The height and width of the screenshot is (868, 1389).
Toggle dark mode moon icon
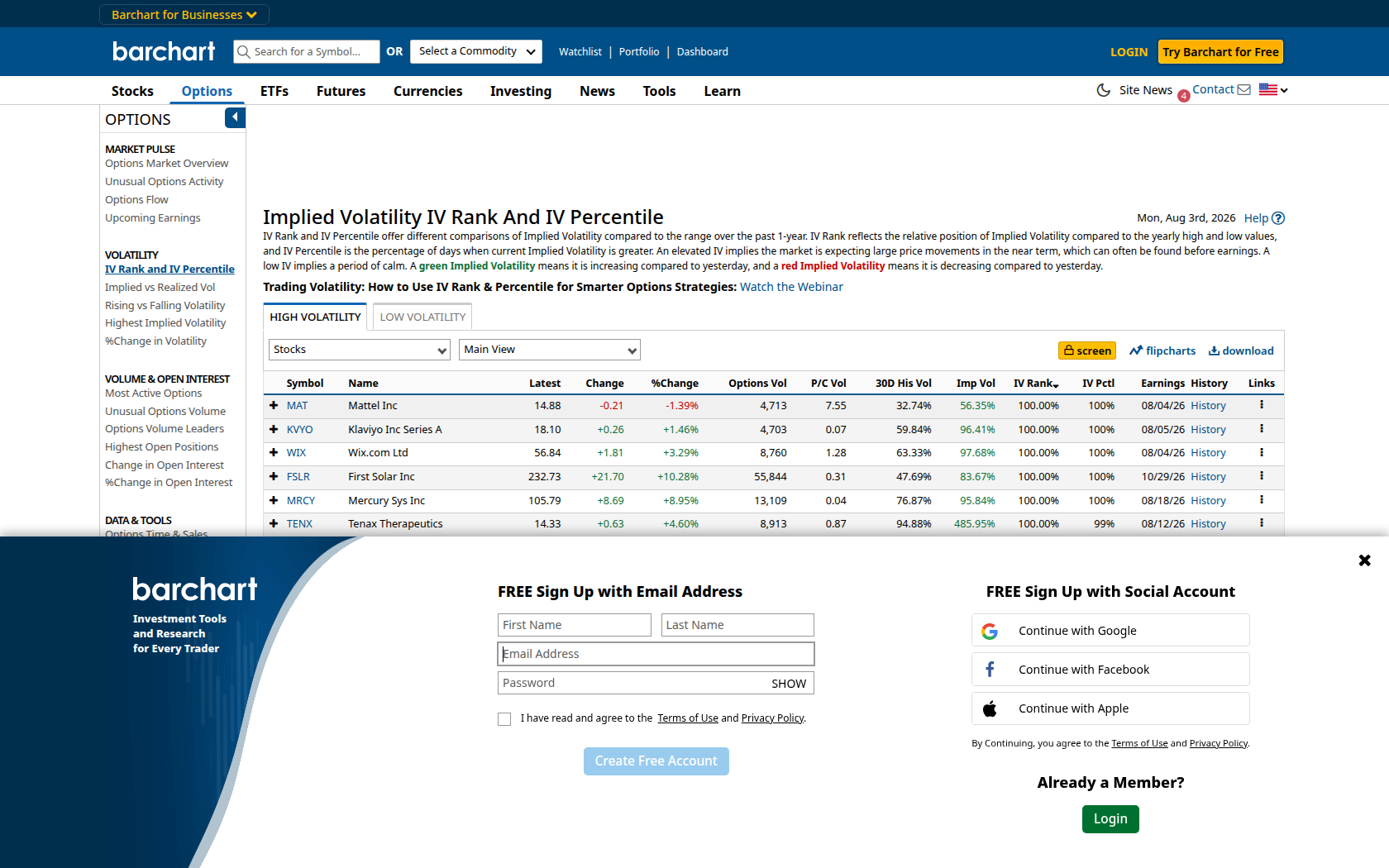pos(1103,90)
